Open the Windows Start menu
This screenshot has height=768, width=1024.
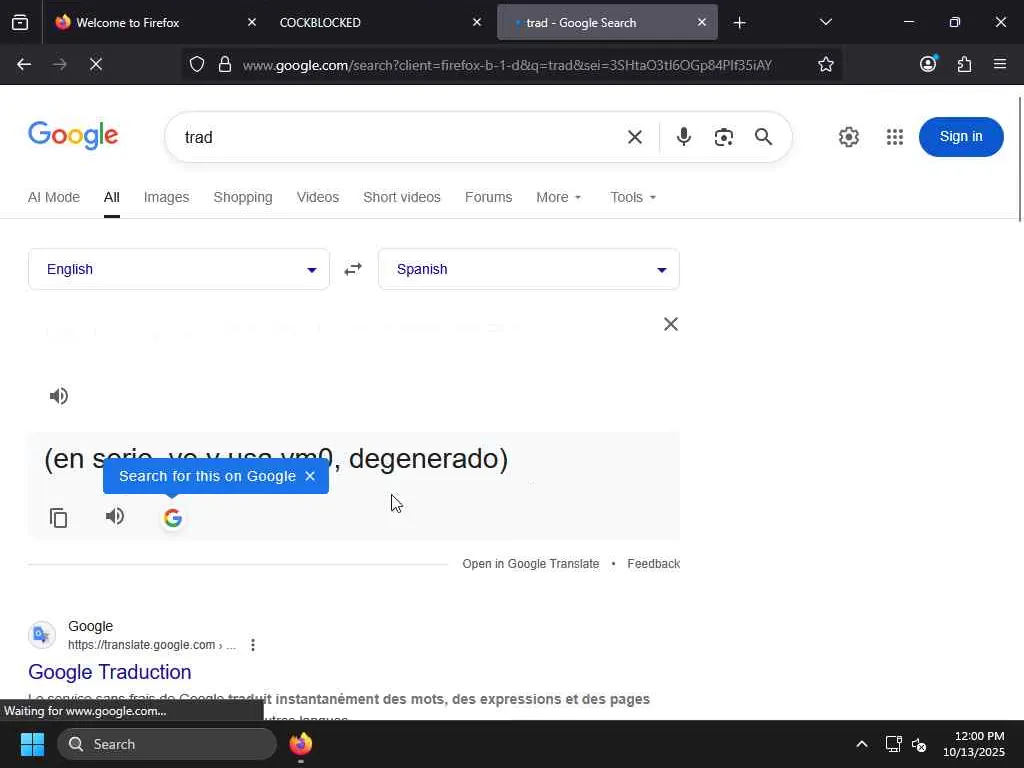click(x=32, y=744)
